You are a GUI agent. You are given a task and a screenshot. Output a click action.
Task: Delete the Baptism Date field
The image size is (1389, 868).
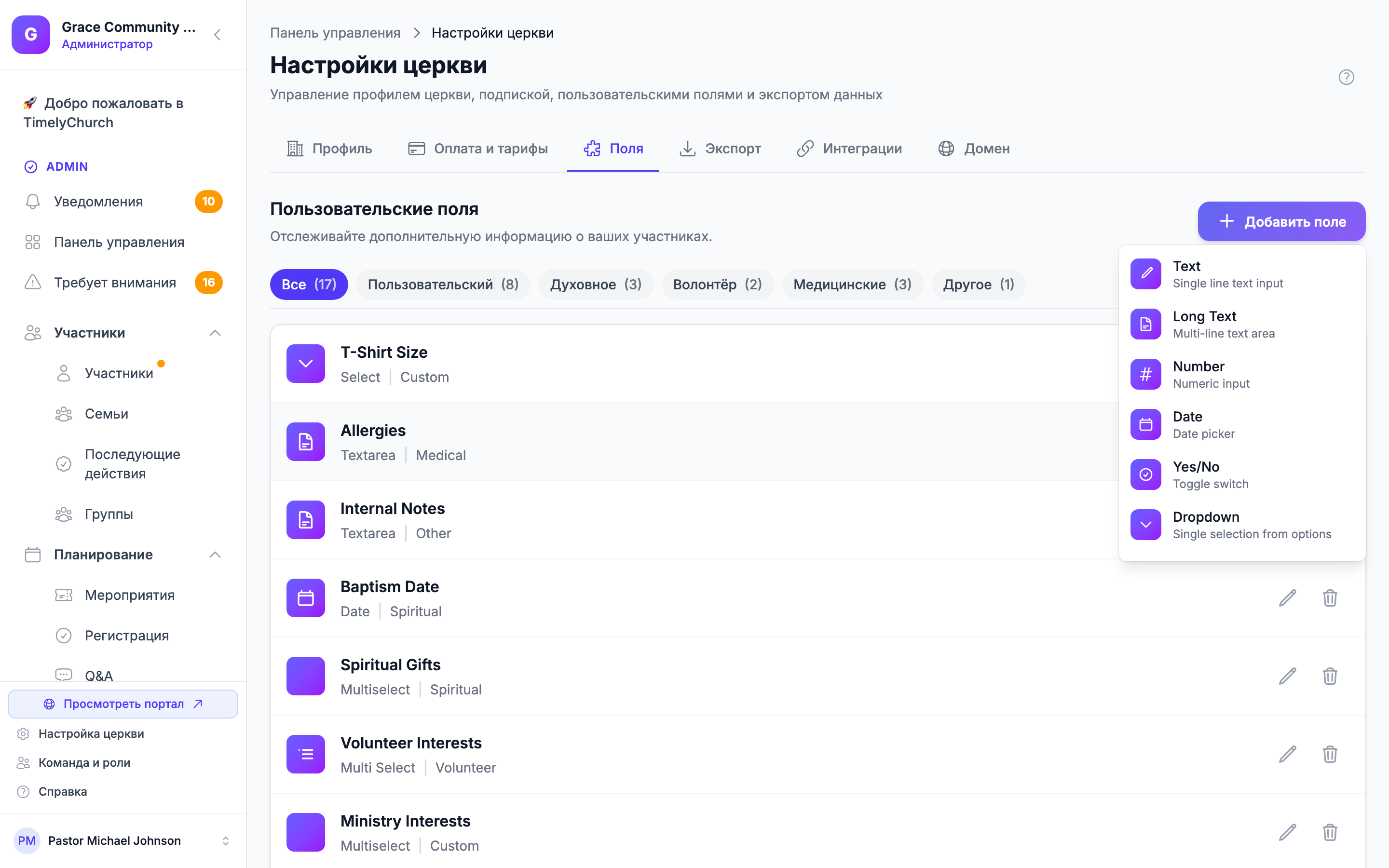tap(1330, 597)
